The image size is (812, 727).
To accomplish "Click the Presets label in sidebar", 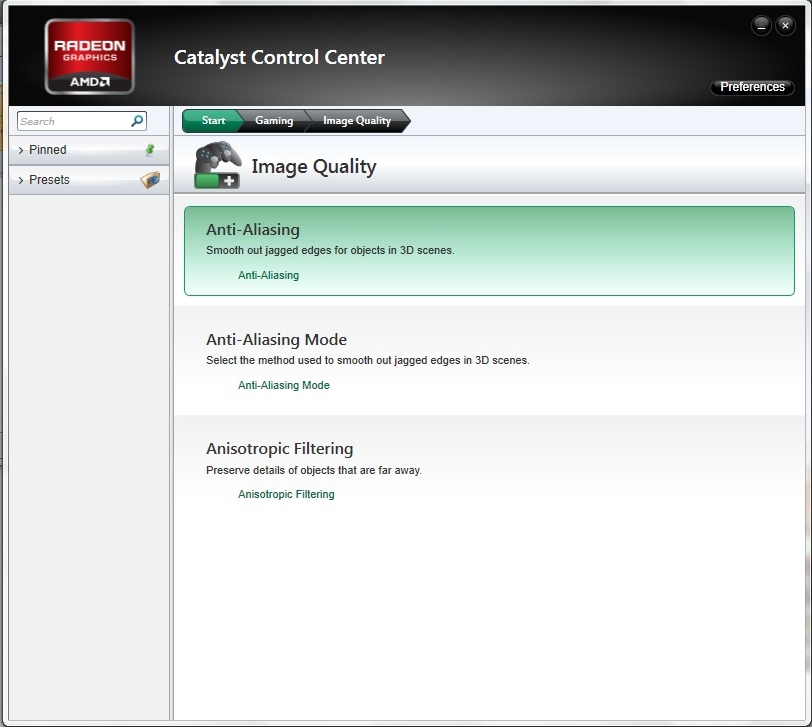I will click(x=49, y=180).
